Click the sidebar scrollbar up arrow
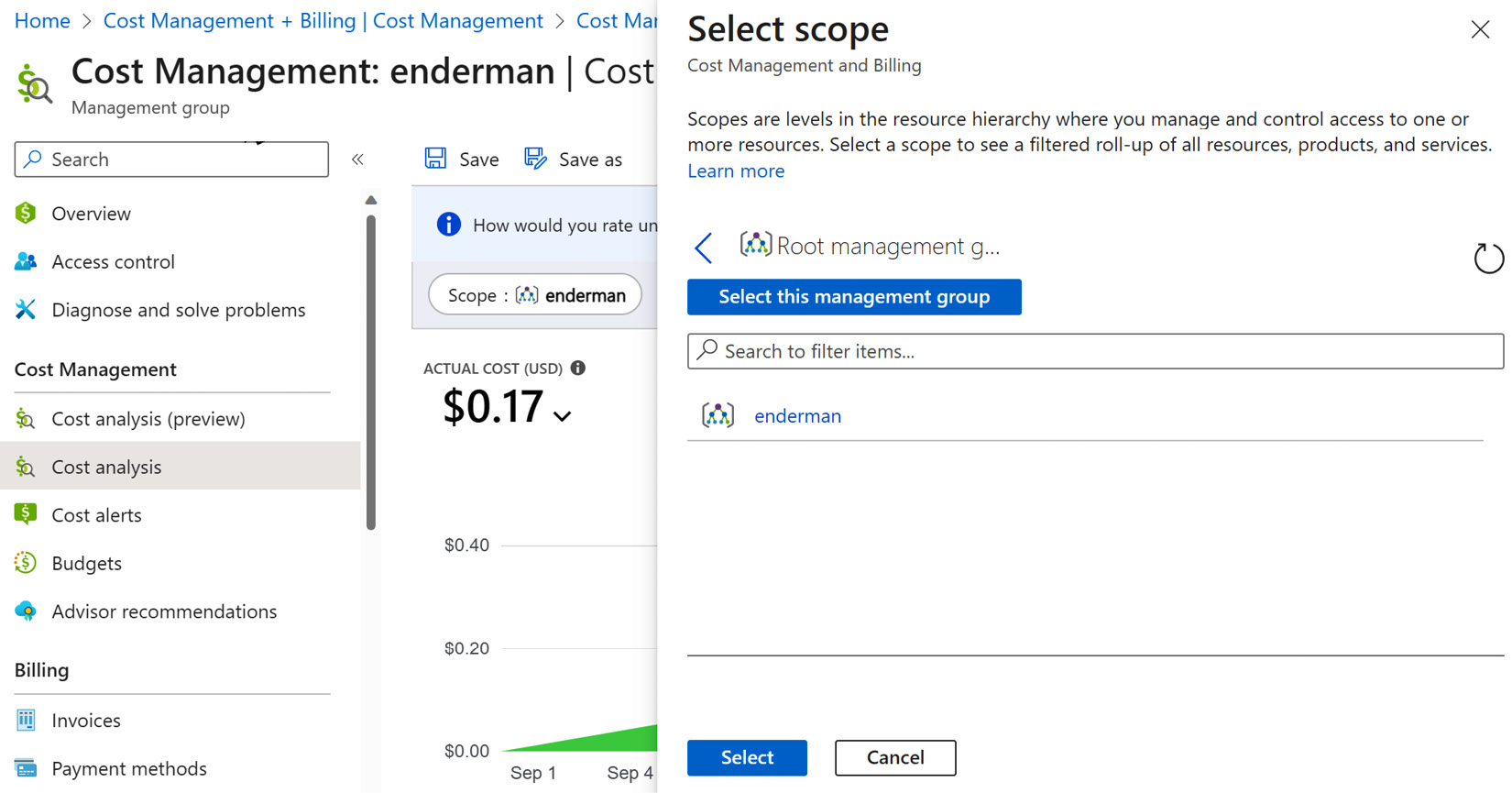The height and width of the screenshot is (793, 1512). (371, 200)
